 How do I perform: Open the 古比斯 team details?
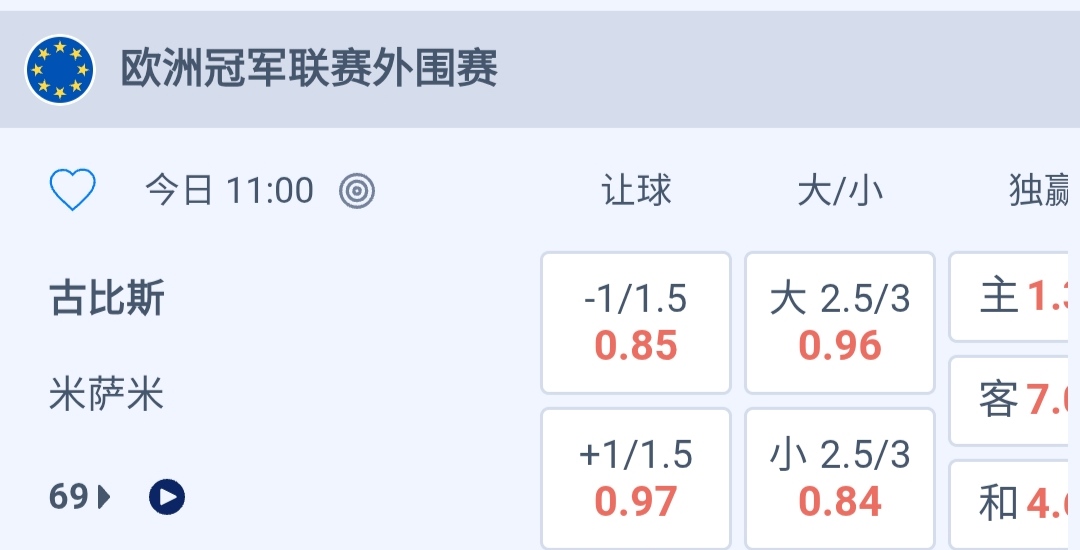107,299
